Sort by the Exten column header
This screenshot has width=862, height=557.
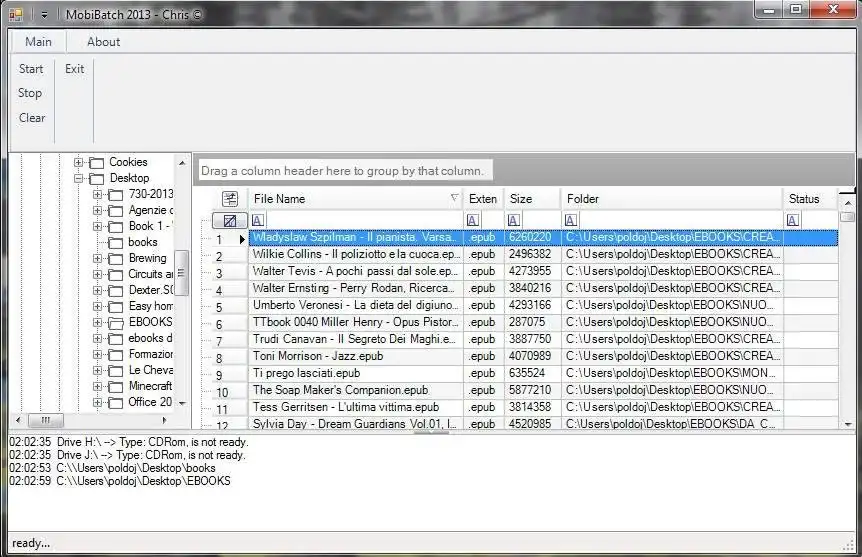(484, 199)
